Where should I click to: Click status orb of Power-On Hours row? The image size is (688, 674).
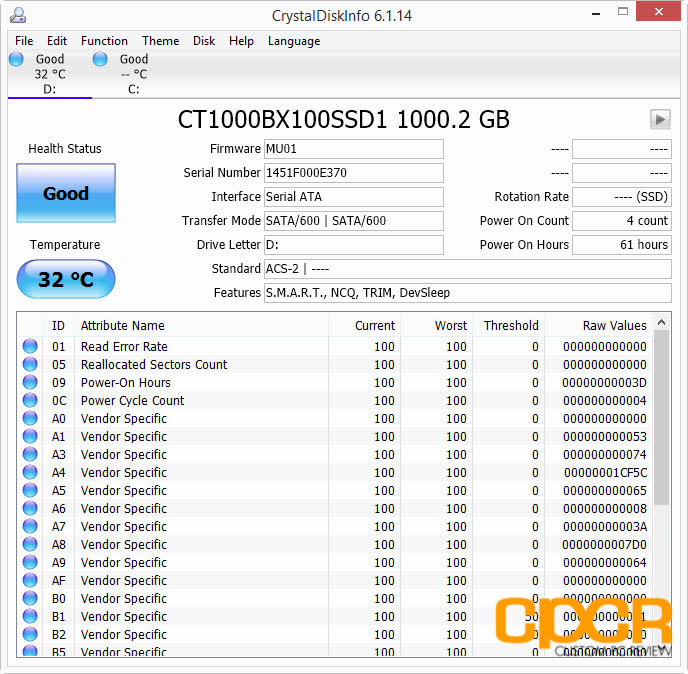(30, 382)
